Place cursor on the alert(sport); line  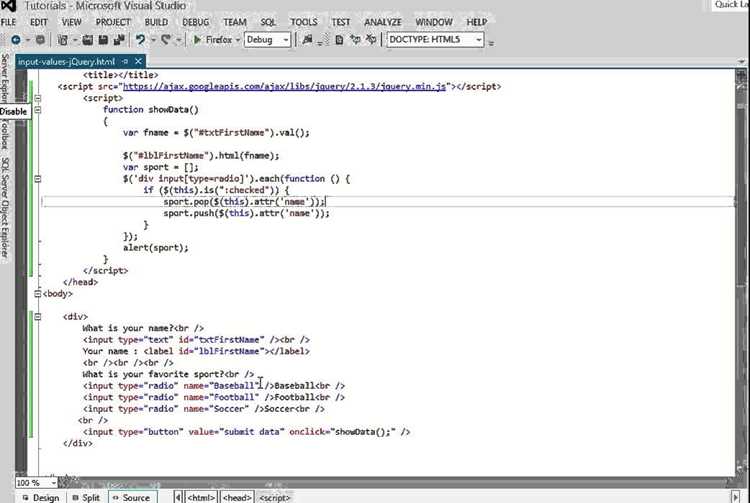click(x=156, y=248)
